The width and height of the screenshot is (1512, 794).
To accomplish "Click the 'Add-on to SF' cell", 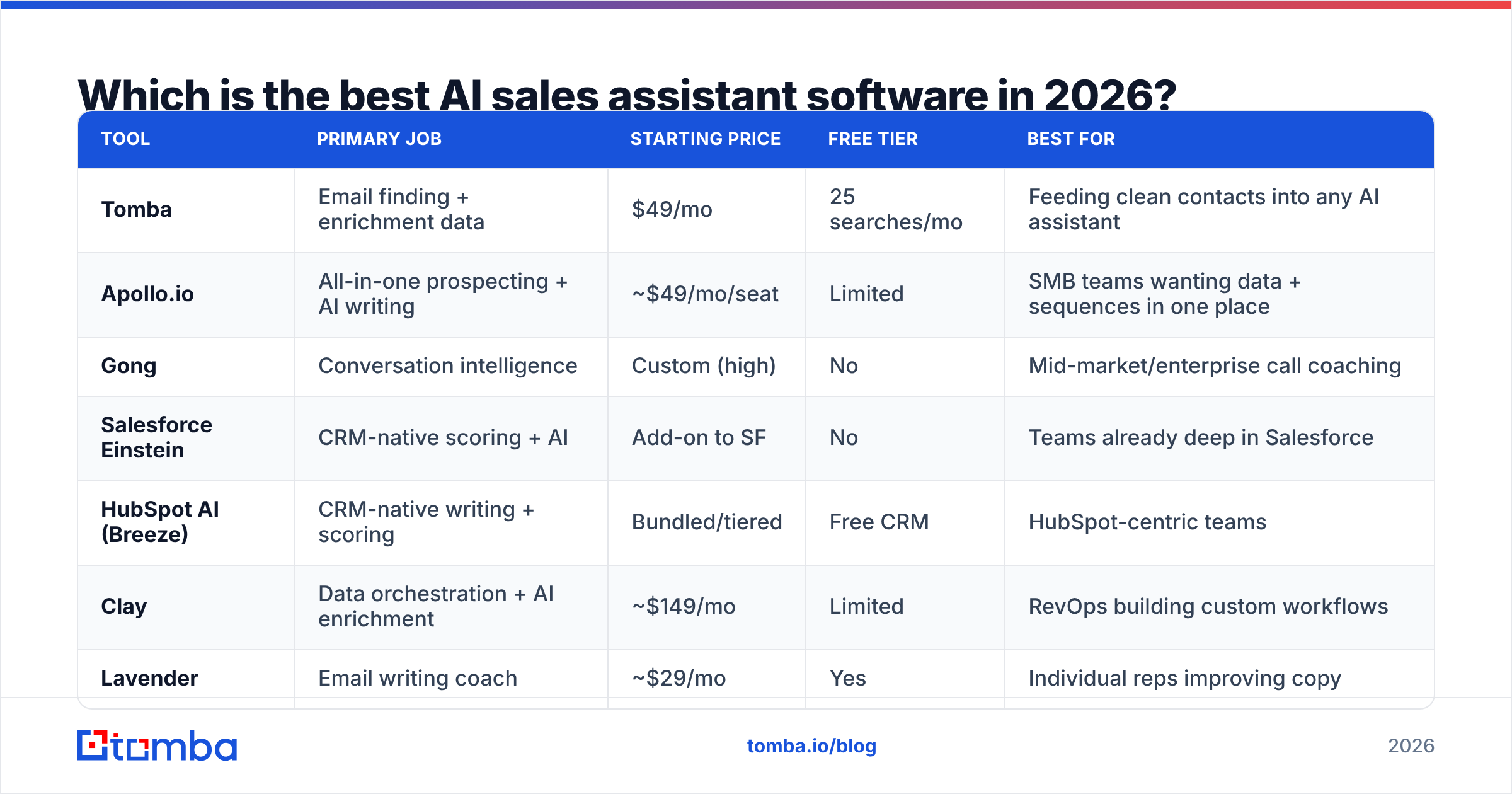I will pyautogui.click(x=707, y=438).
